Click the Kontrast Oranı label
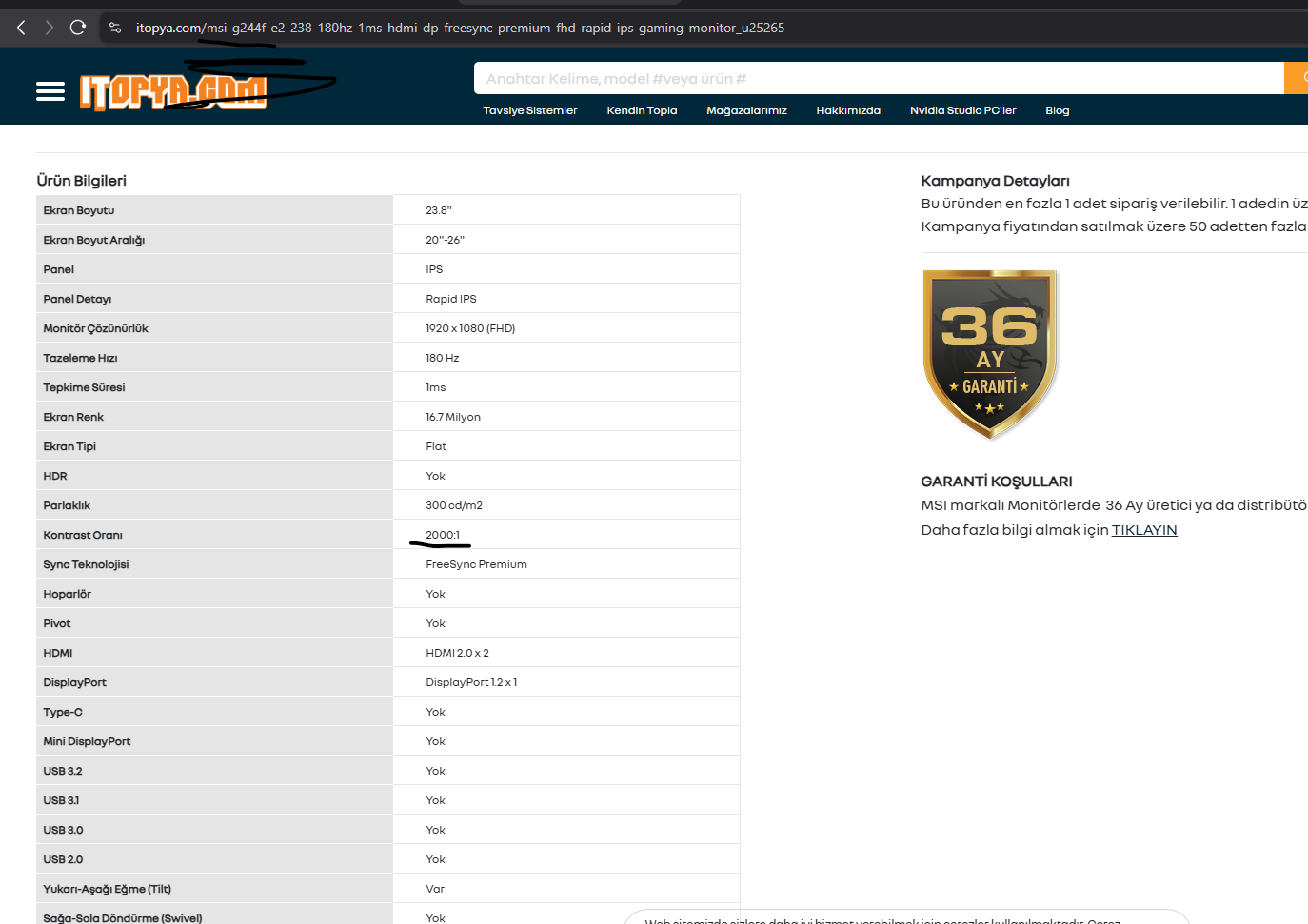The height and width of the screenshot is (924, 1308). (x=83, y=535)
